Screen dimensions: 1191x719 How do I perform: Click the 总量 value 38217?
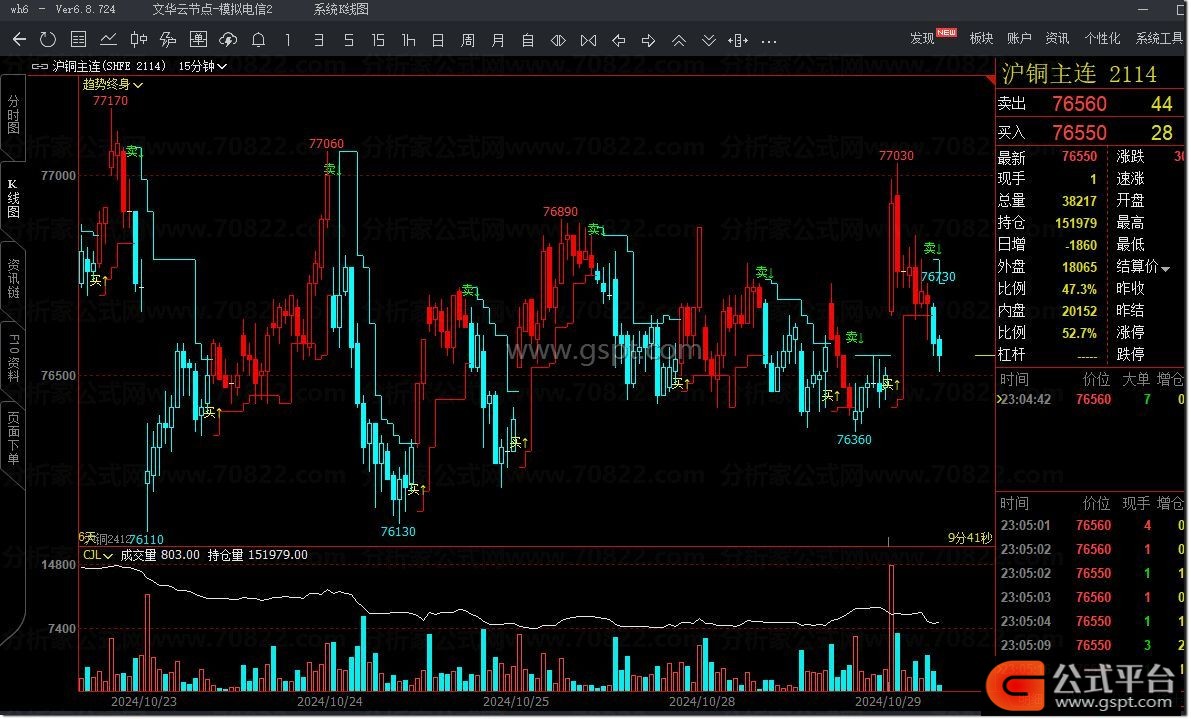(1079, 201)
